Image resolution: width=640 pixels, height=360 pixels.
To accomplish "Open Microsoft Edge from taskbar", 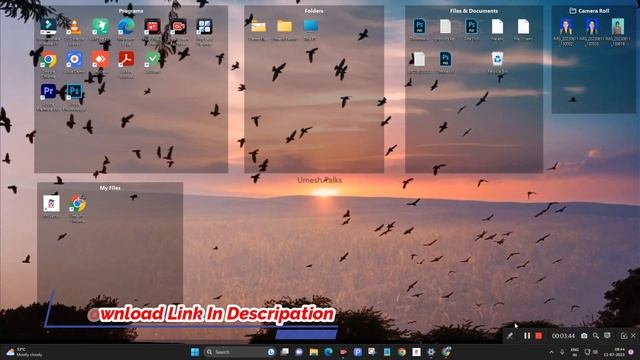I will 328,352.
